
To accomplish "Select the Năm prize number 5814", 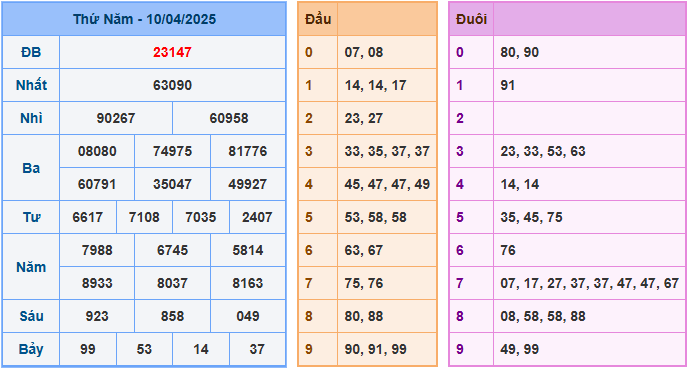I will click(x=247, y=250).
